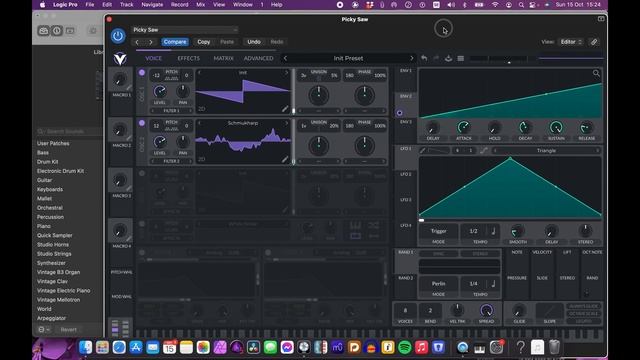Click the Random 2 tempo note icon
This screenshot has width=640, height=360.
click(x=493, y=284)
